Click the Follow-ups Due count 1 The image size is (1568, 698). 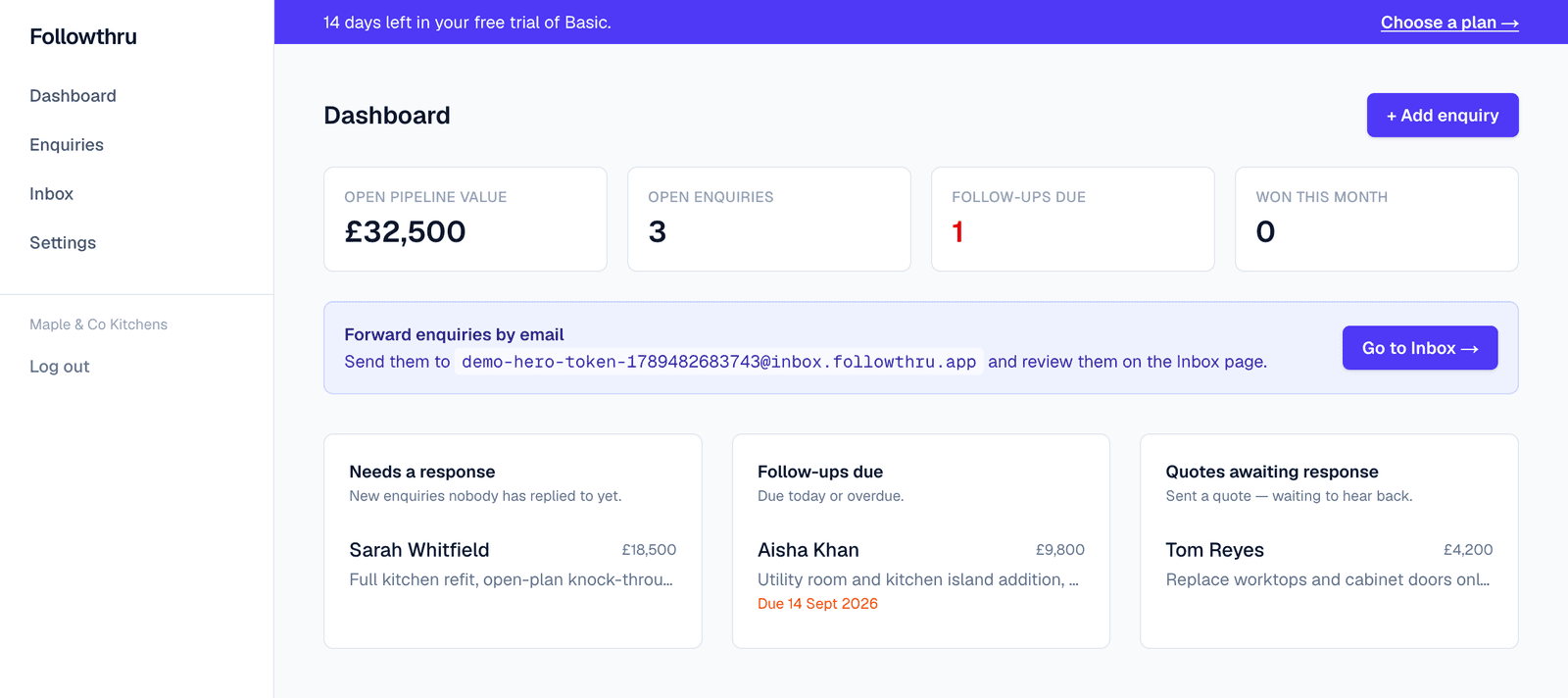coord(957,231)
